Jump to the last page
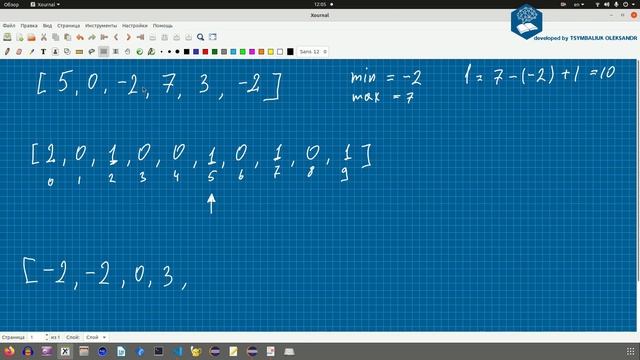640x360 pixels. pyautogui.click(x=140, y=37)
